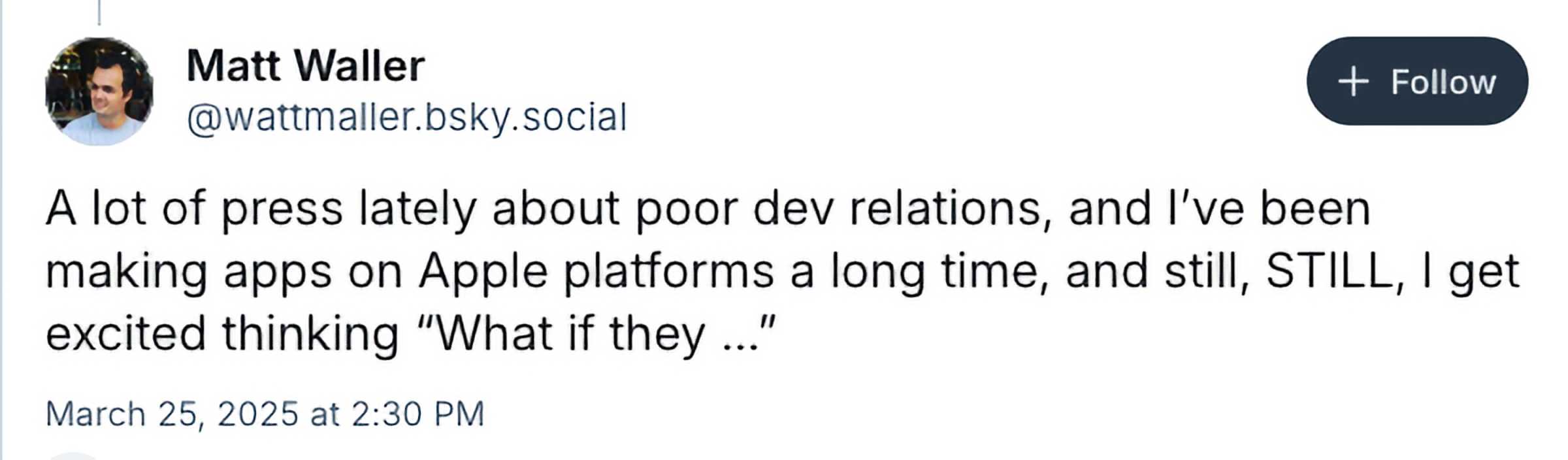1568x460 pixels.
Task: Click the word "press" in the post's first line
Action: 282,210
